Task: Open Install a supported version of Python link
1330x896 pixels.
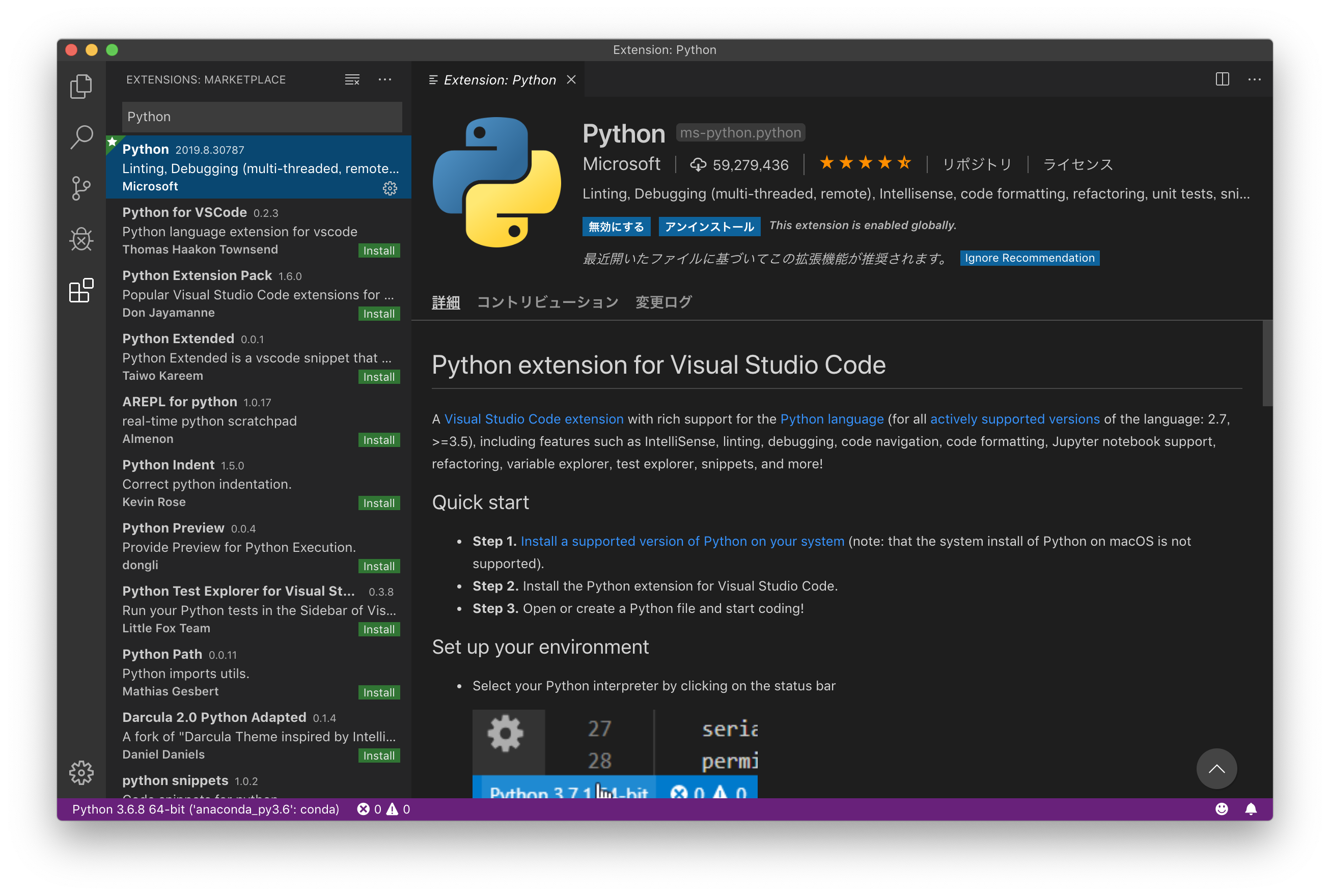Action: click(682, 541)
